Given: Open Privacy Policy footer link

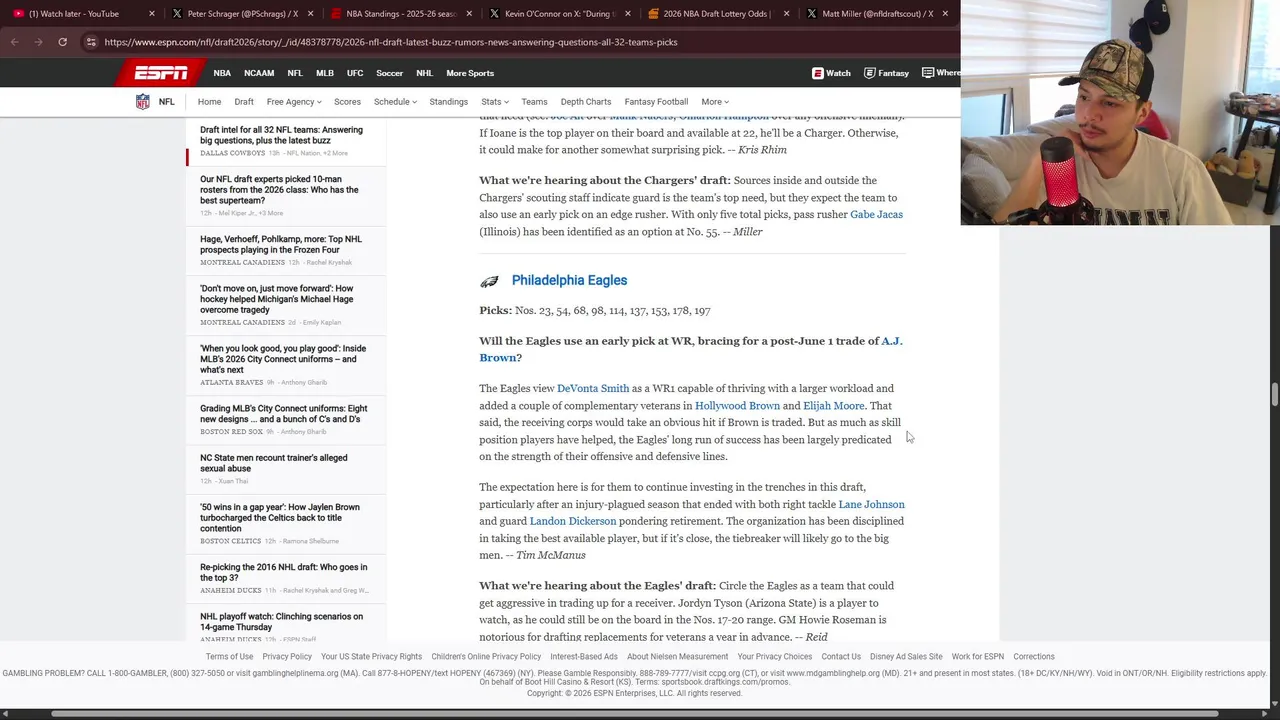Looking at the screenshot, I should [287, 657].
